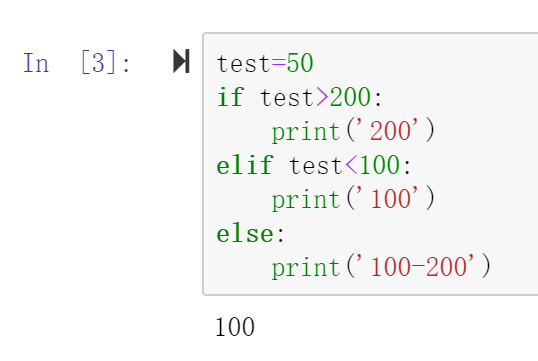Click the greater-than operator before 200

pyautogui.click(x=322, y=97)
